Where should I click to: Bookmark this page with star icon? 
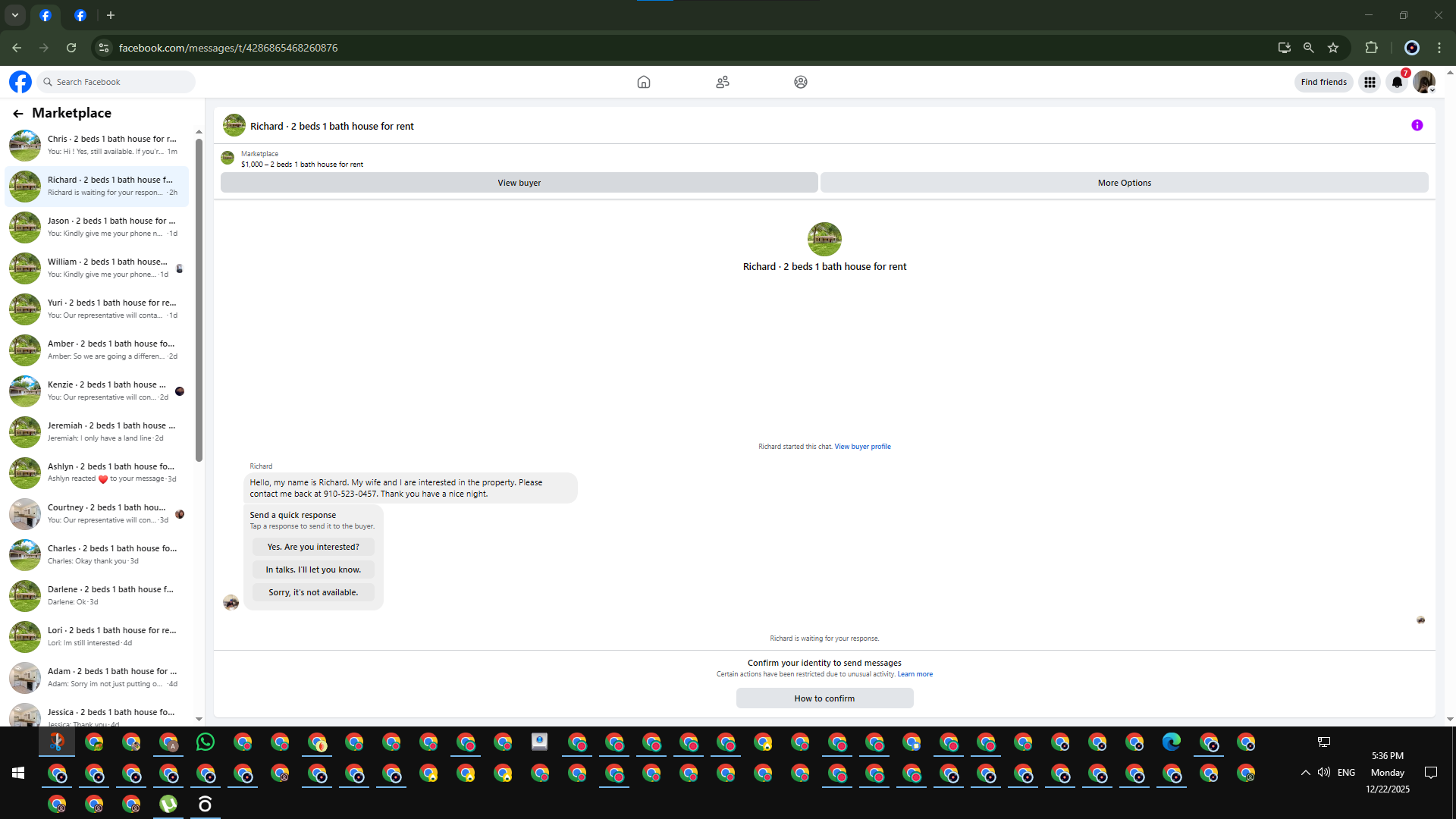coord(1333,48)
